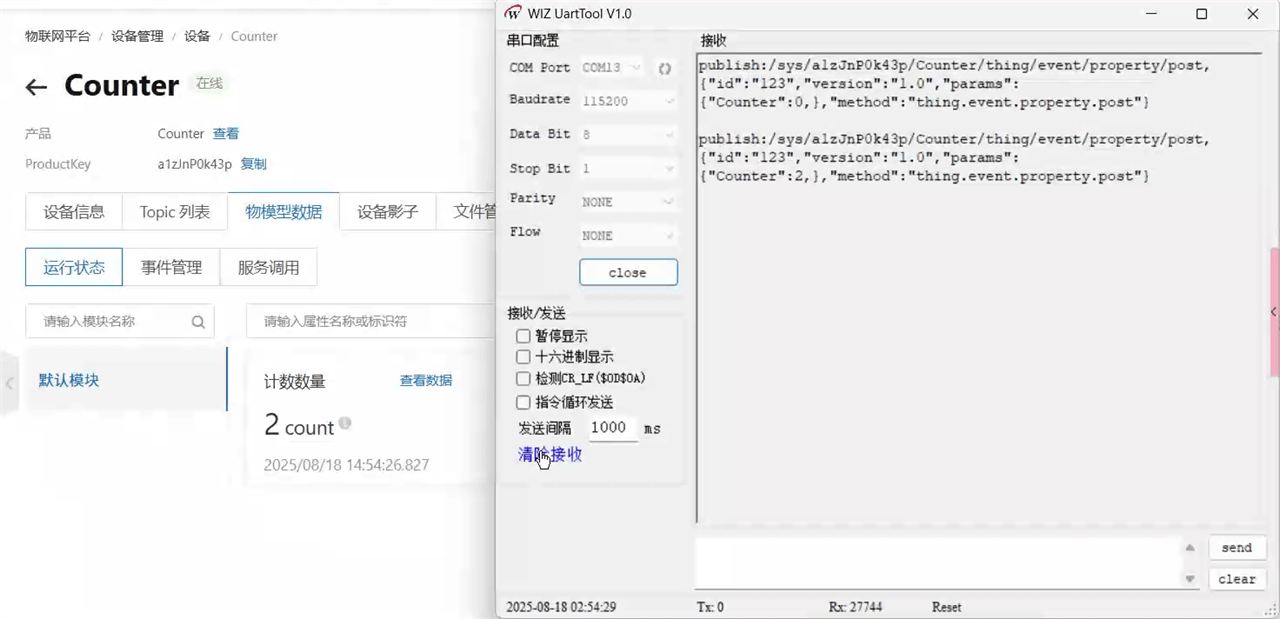Click the Rx: 27744 status text
This screenshot has width=1280, height=619.
(x=856, y=607)
